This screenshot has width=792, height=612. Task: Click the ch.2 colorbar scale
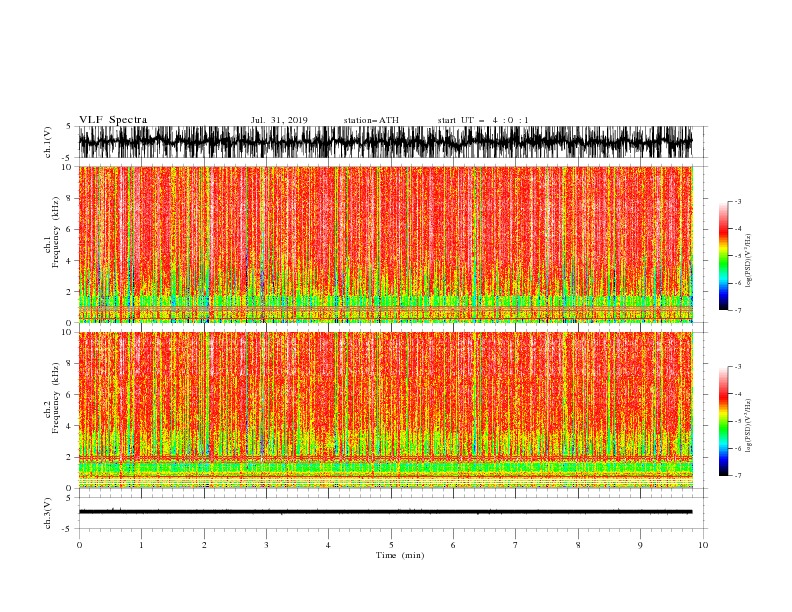pyautogui.click(x=723, y=421)
